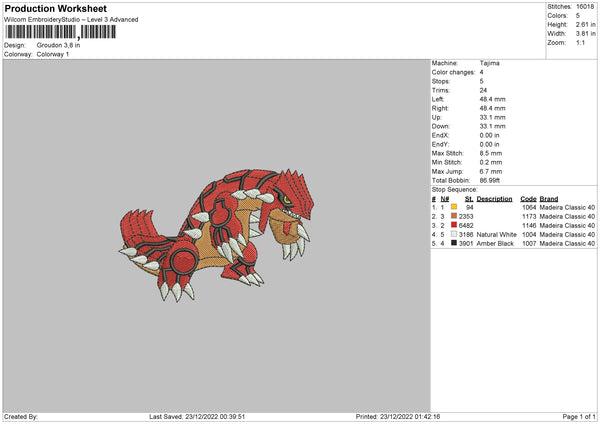Viewport: 600px width, 424px height.
Task: Click the Colorway 1 value
Action: 53,54
